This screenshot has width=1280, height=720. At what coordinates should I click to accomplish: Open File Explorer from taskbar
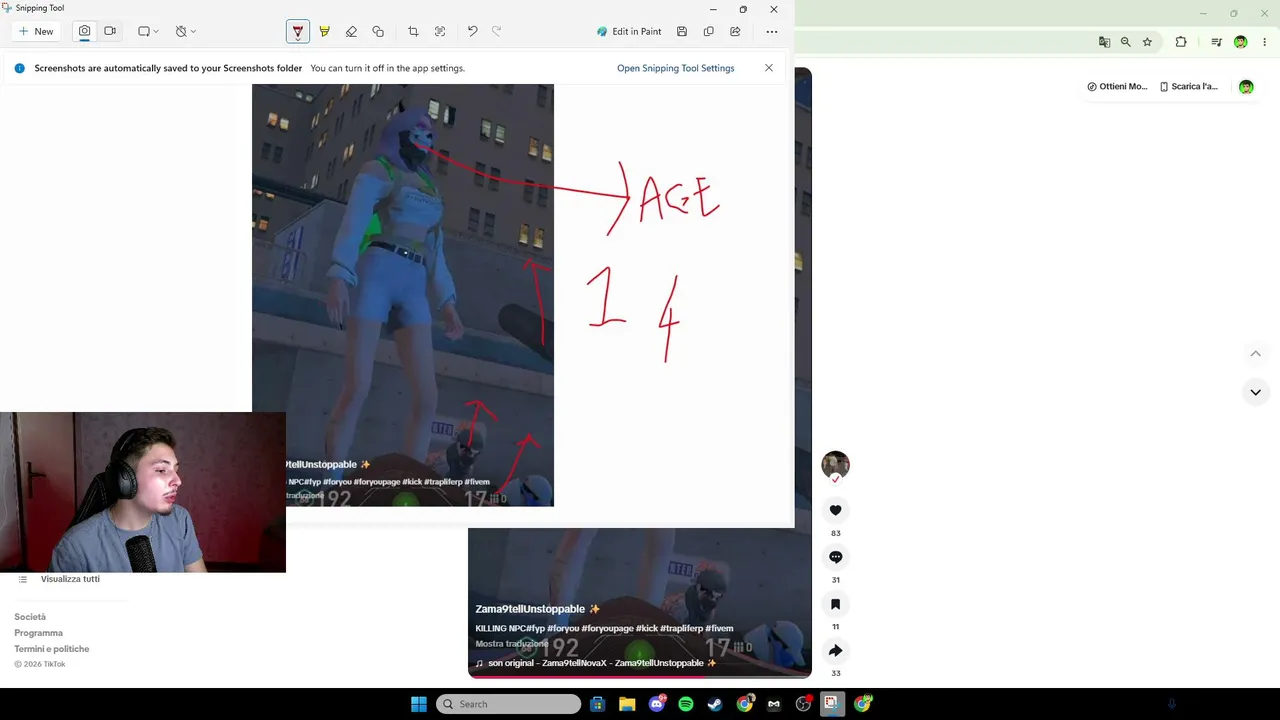[627, 704]
